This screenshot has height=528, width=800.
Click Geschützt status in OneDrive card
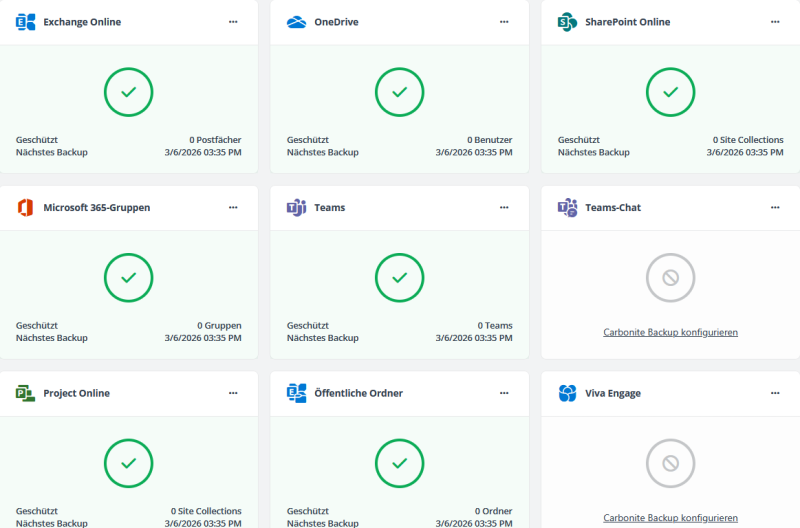tap(308, 140)
